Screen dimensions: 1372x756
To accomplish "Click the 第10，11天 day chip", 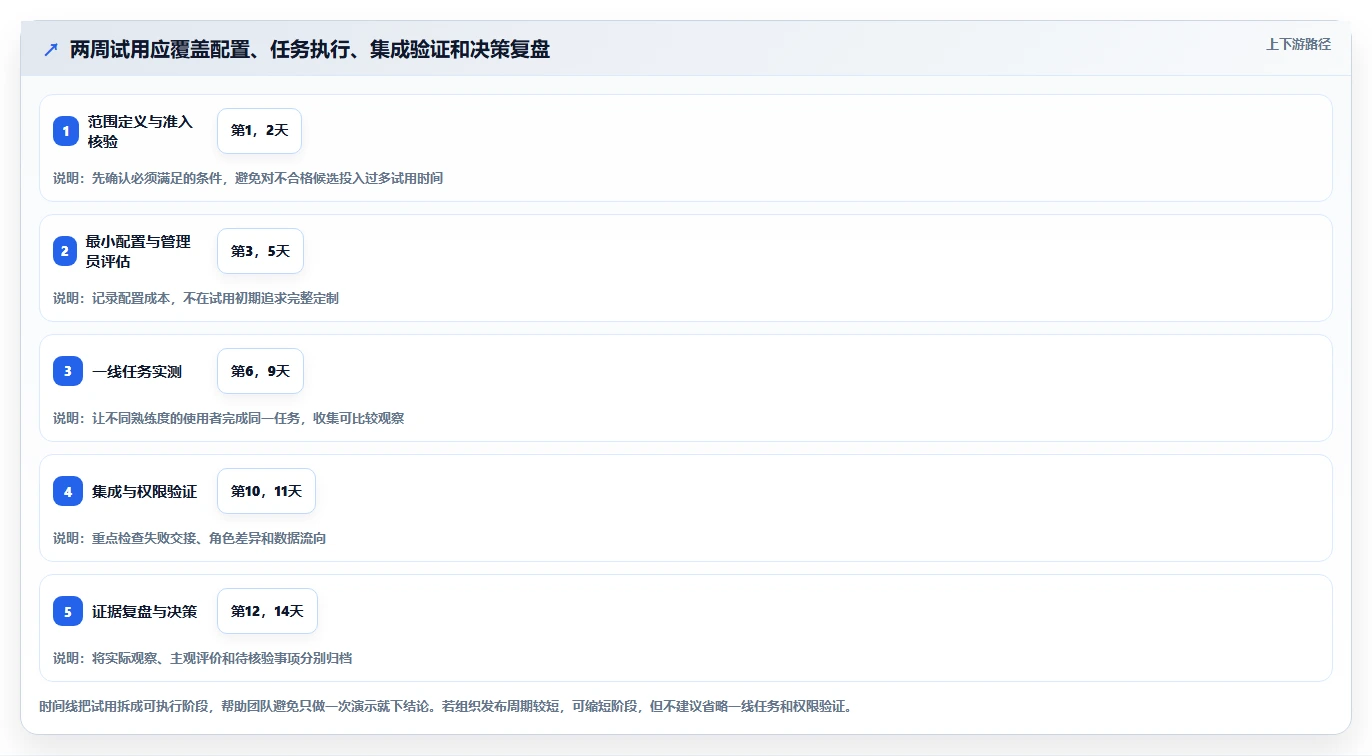I will (266, 491).
